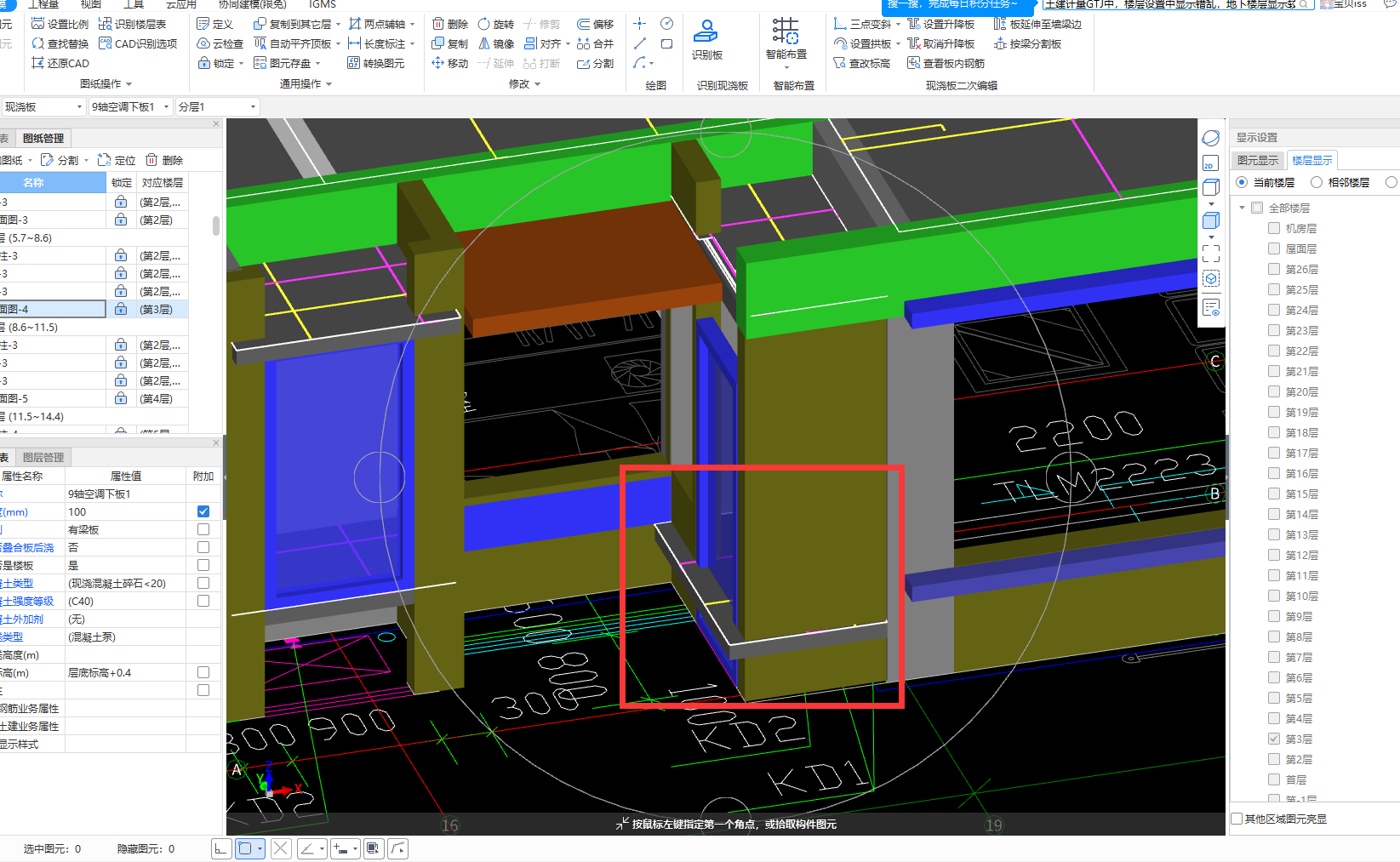Open the 云应用 menu
The height and width of the screenshot is (862, 1400).
point(181,4)
